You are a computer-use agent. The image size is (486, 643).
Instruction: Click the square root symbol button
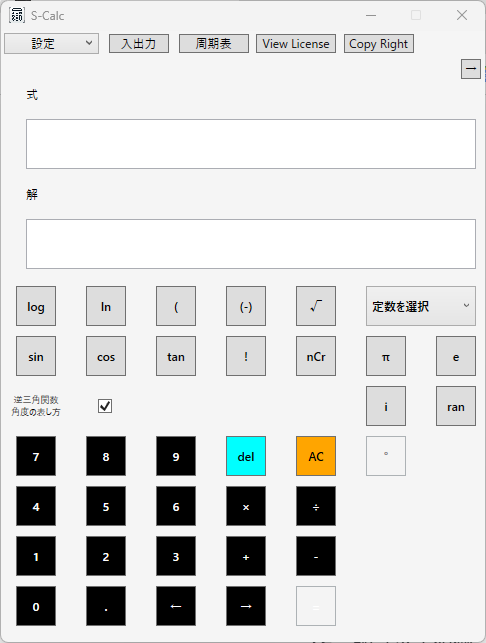pos(316,306)
